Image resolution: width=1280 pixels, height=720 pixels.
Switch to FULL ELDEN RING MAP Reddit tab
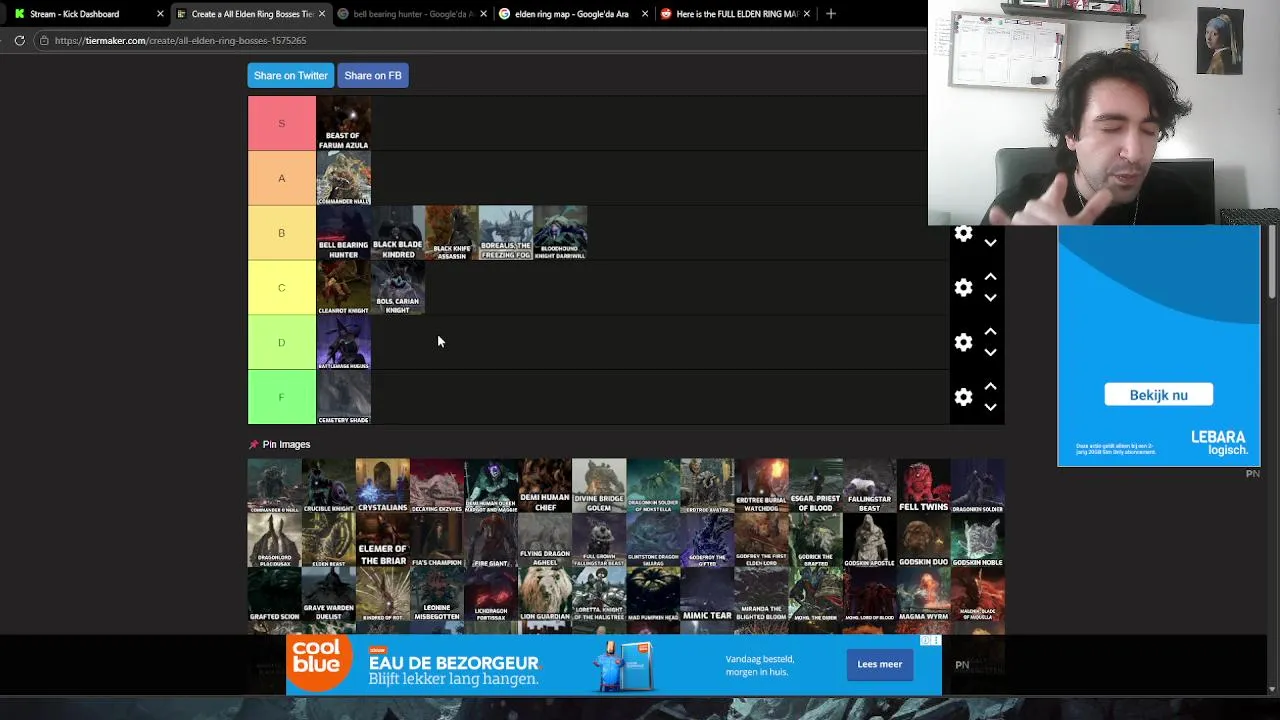735,14
